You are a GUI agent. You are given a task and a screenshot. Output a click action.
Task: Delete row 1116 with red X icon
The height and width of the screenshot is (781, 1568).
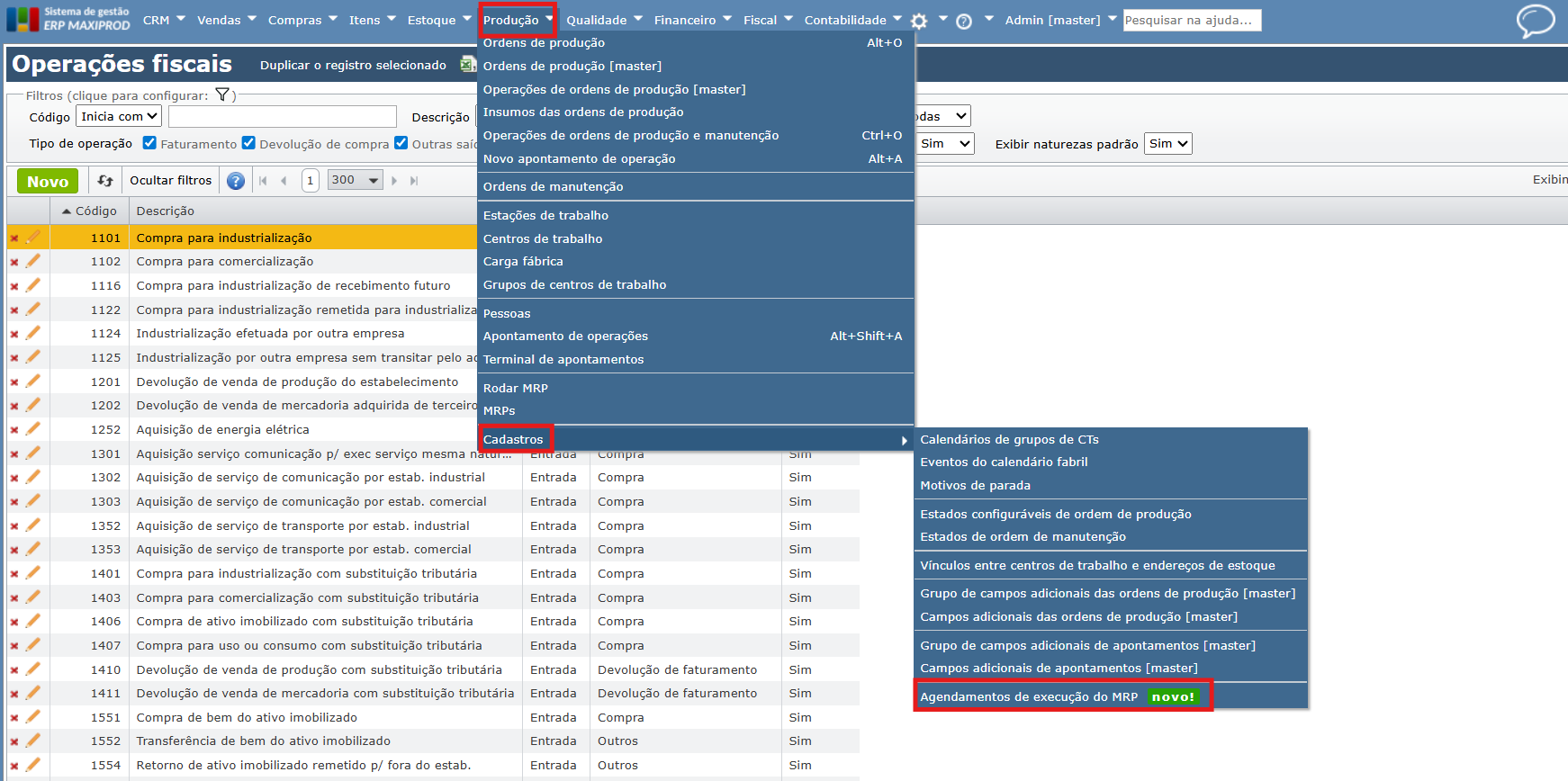(x=14, y=286)
